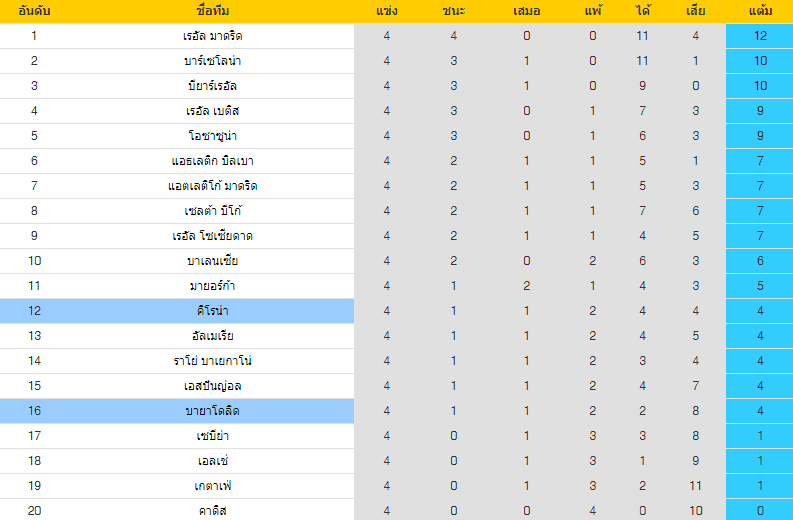Select team name ราโย่ บาเยกาโน่
Image resolution: width=793 pixels, height=520 pixels.
point(212,361)
